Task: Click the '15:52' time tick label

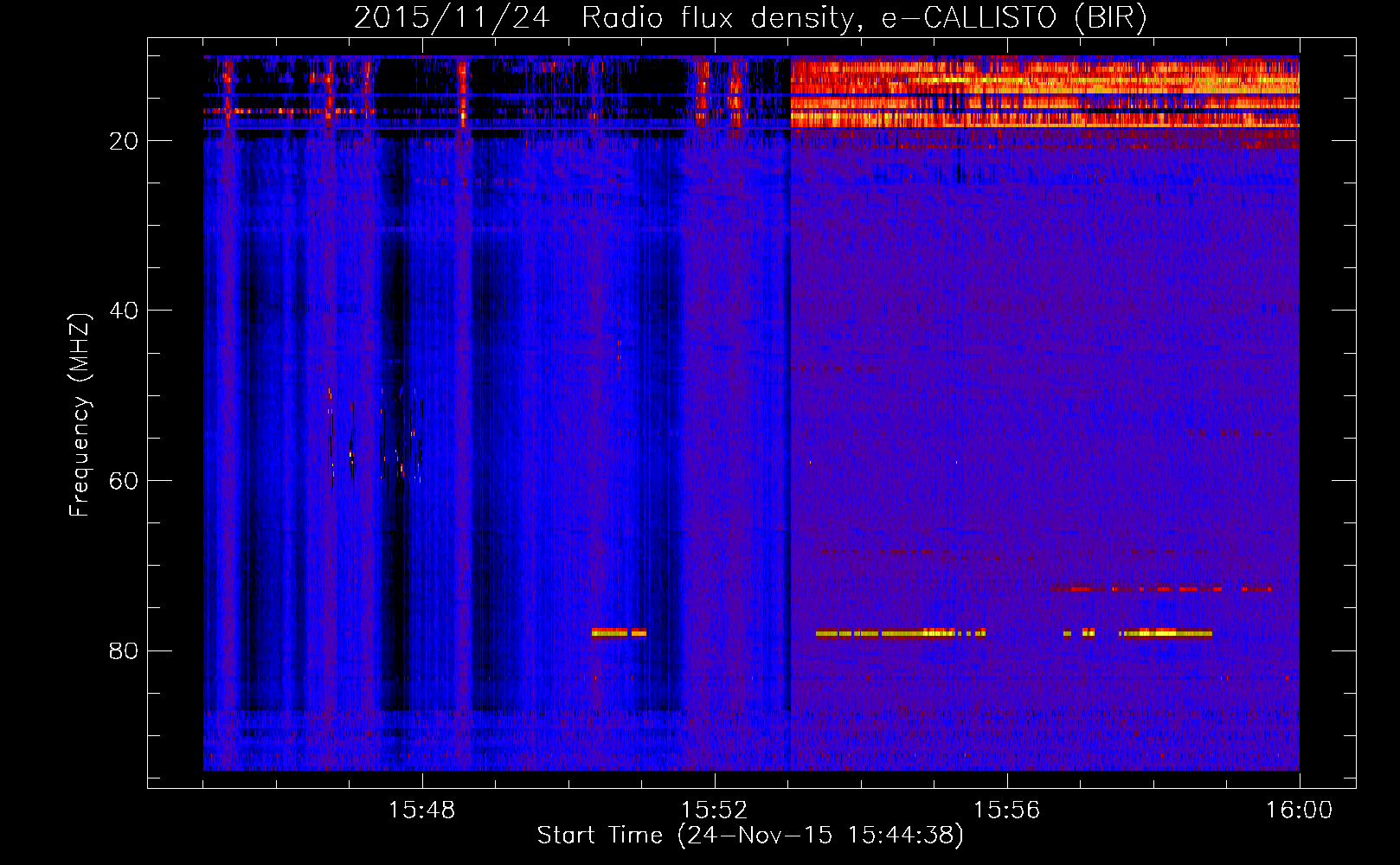Action: click(715, 811)
